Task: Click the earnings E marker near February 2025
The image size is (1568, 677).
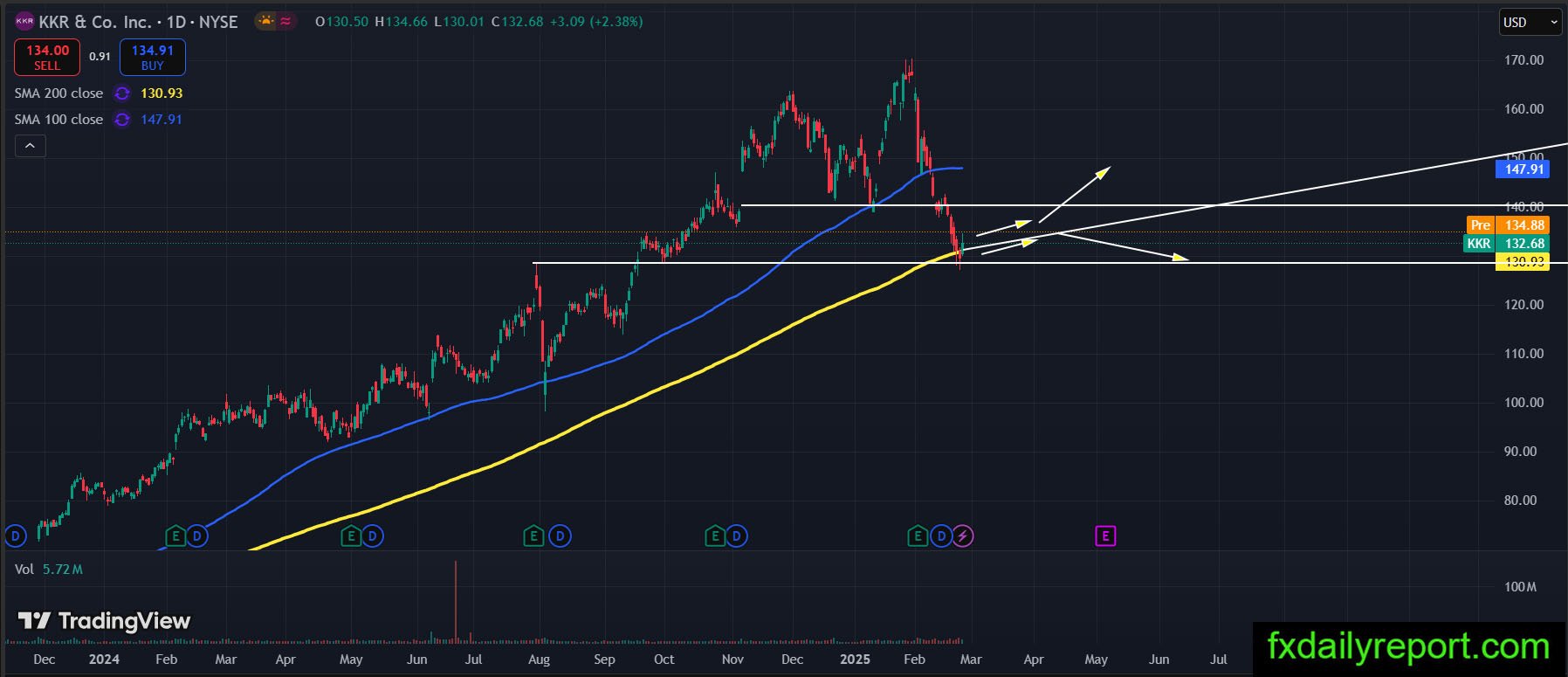Action: point(917,535)
